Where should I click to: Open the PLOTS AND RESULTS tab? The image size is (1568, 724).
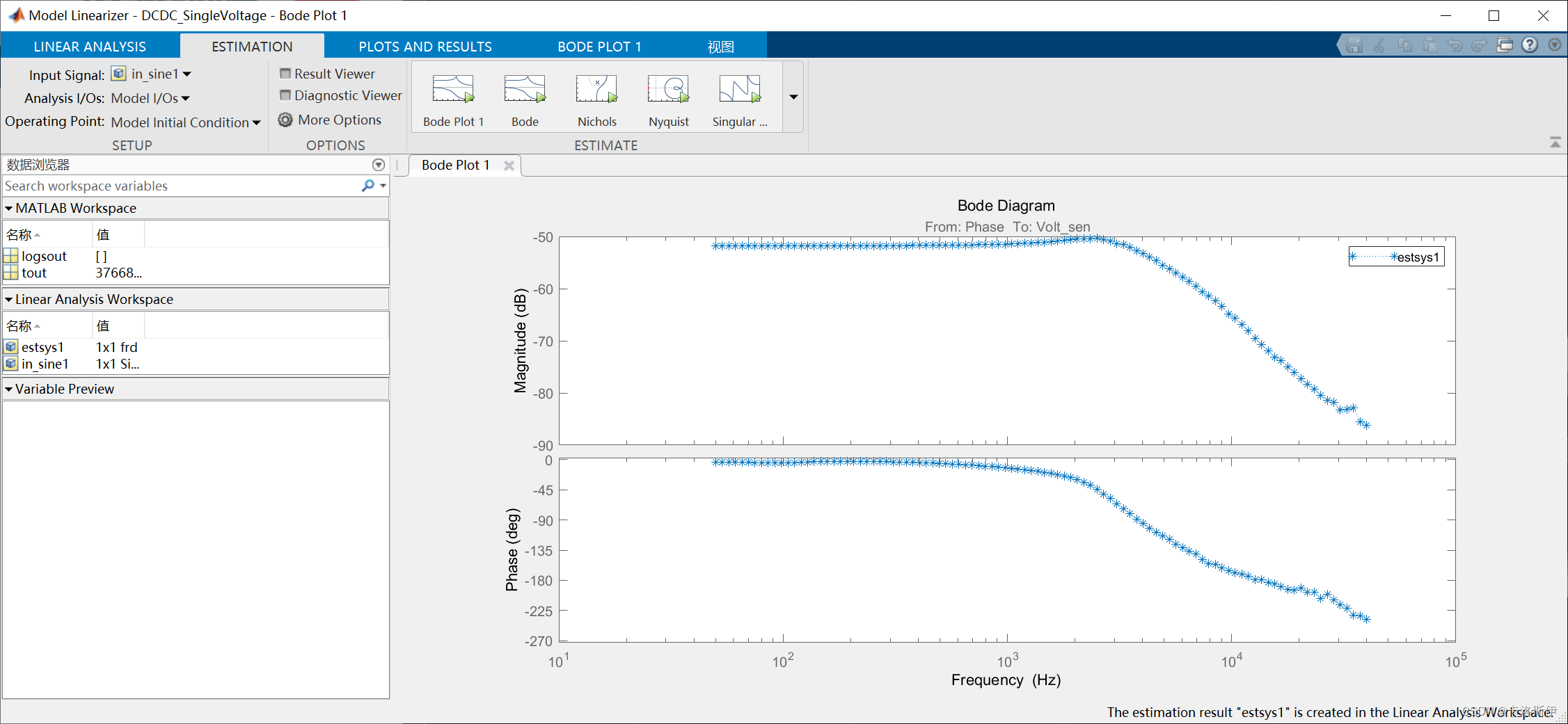coord(425,47)
